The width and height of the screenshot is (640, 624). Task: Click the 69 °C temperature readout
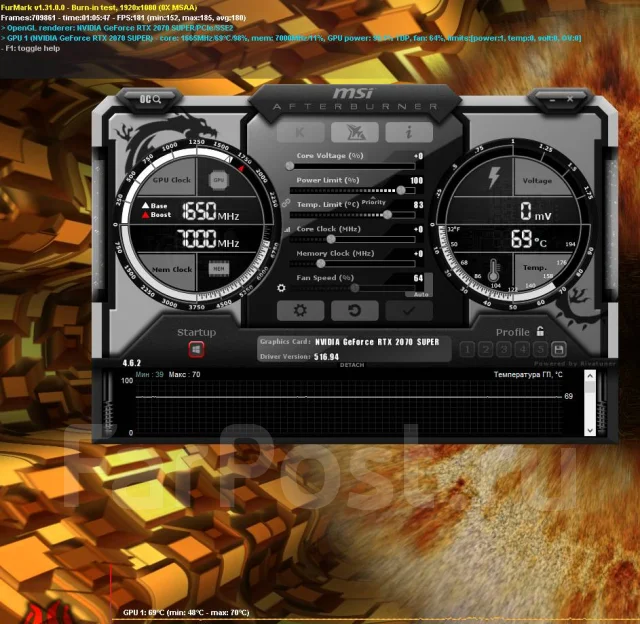[x=529, y=239]
